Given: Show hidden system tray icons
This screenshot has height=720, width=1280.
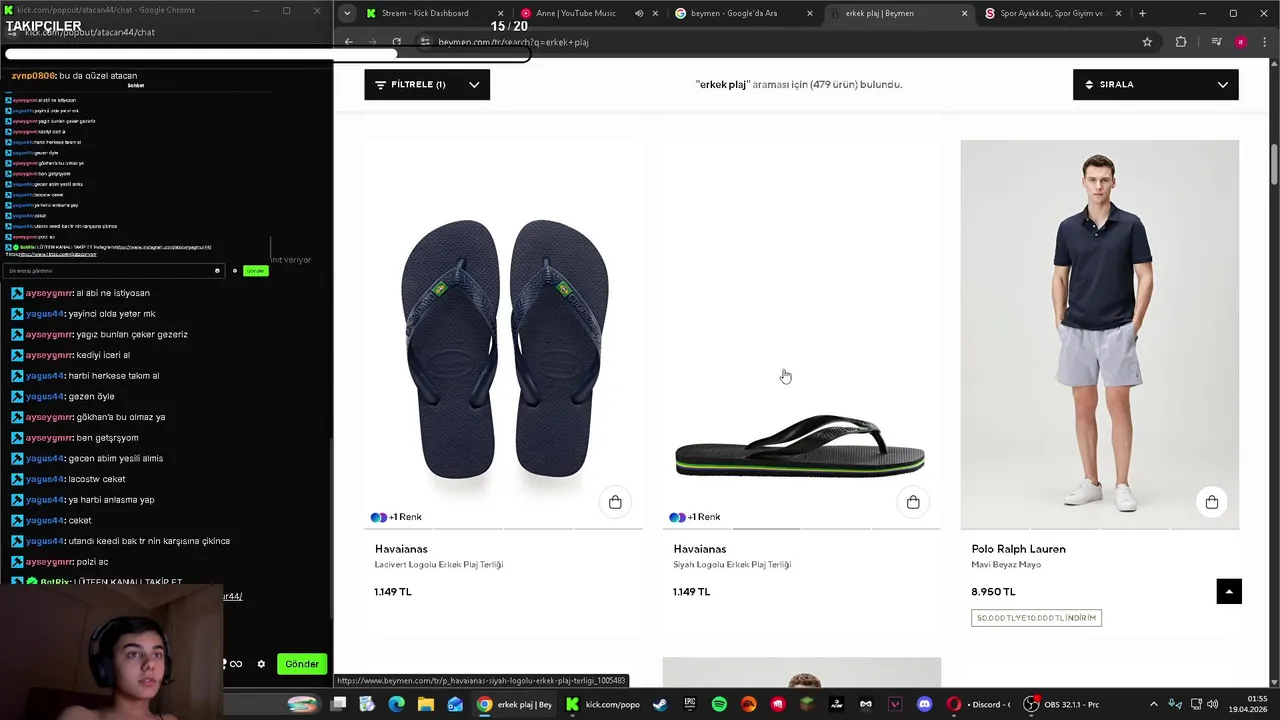Looking at the screenshot, I should [x=1153, y=704].
